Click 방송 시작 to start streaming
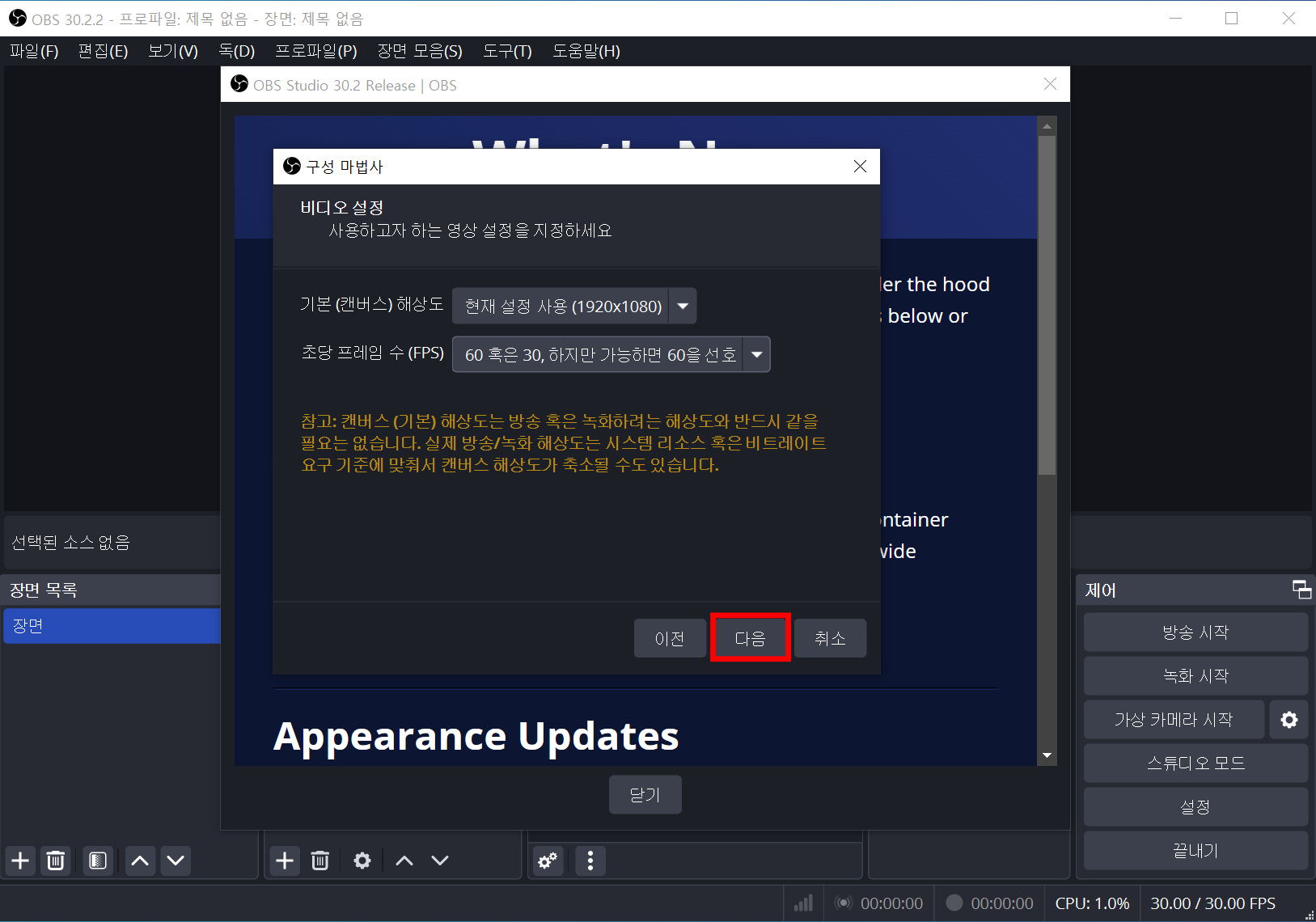 (x=1195, y=632)
